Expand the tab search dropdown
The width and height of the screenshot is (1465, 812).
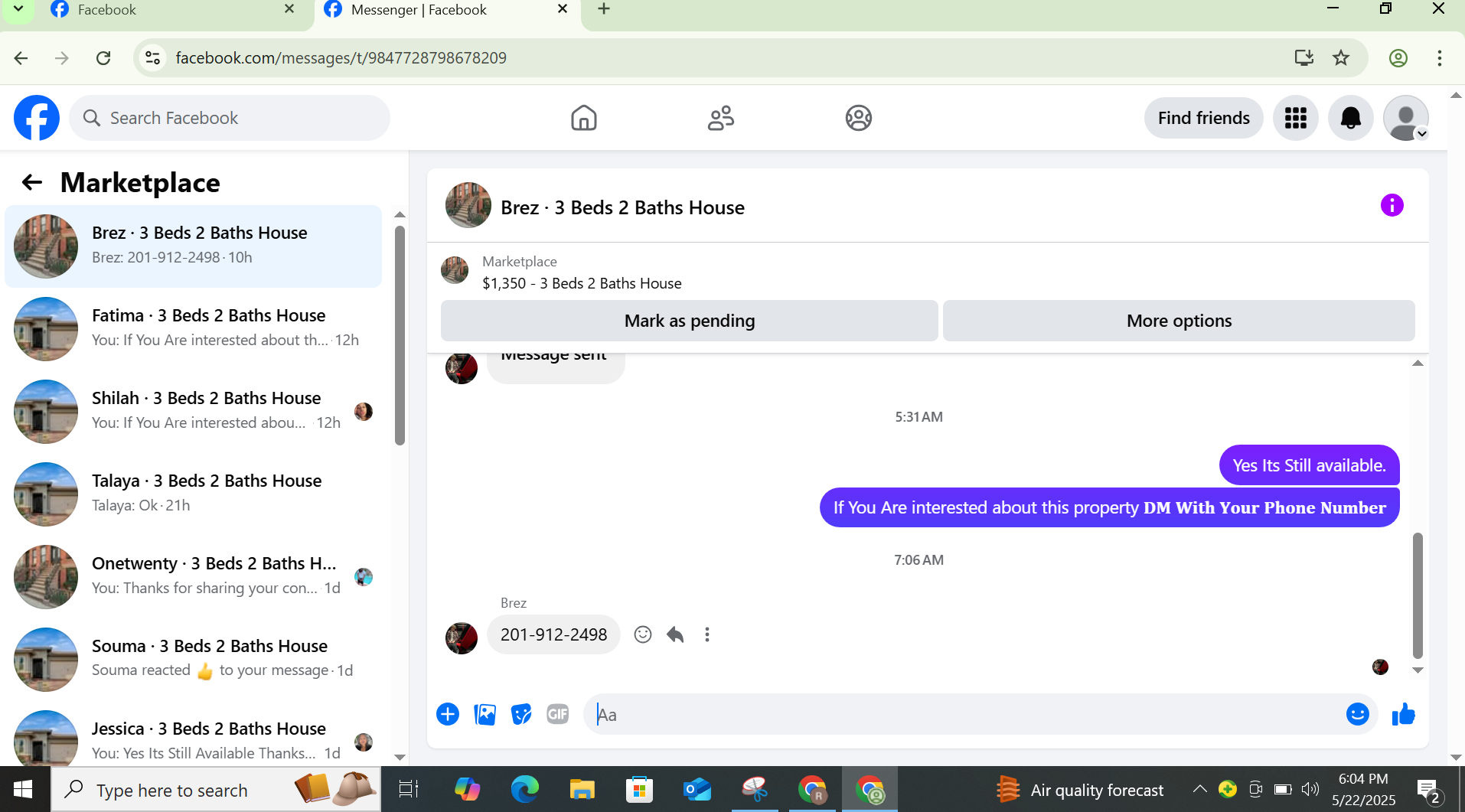(18, 9)
